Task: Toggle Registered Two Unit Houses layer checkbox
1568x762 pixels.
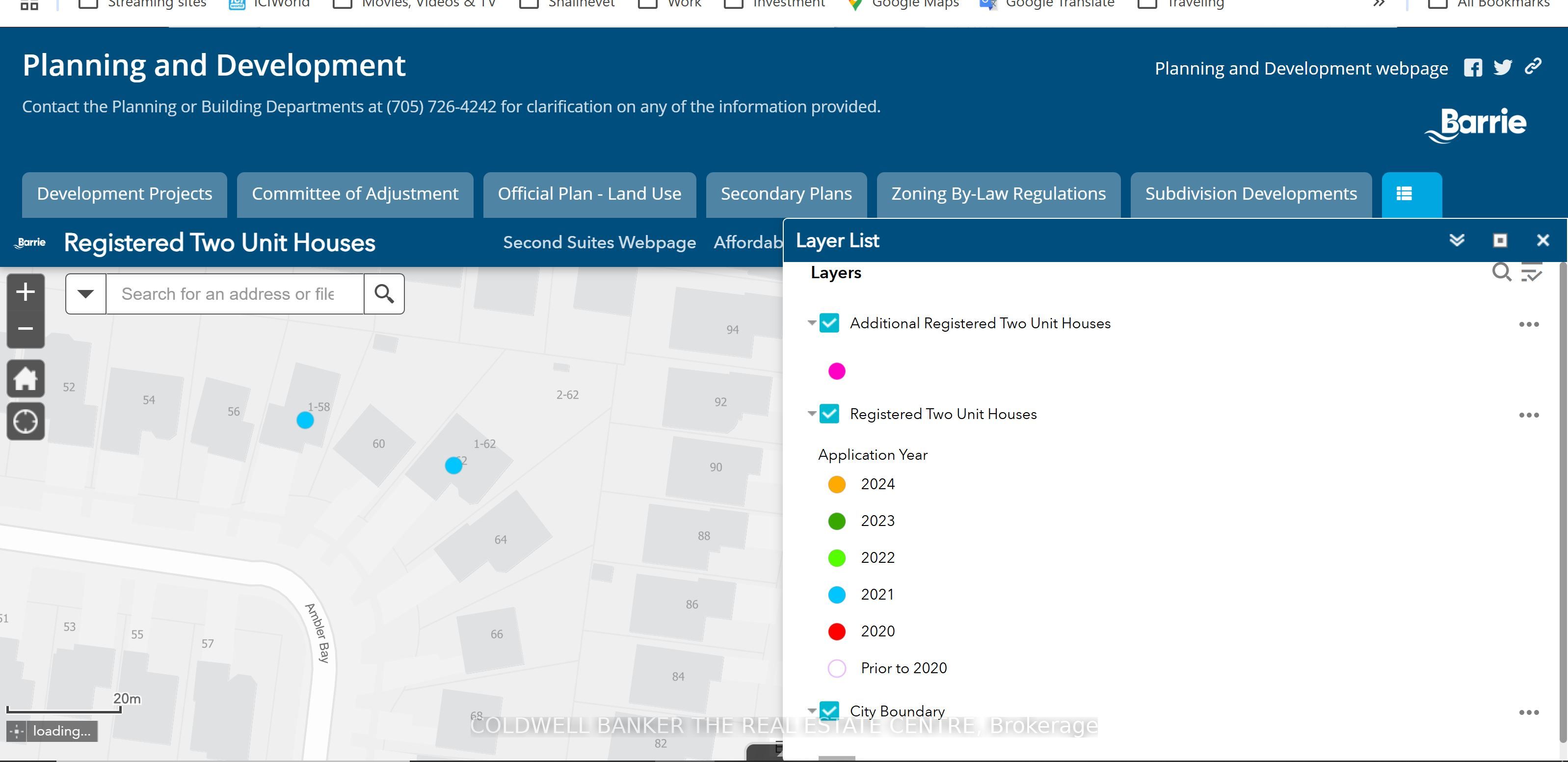Action: coord(829,414)
